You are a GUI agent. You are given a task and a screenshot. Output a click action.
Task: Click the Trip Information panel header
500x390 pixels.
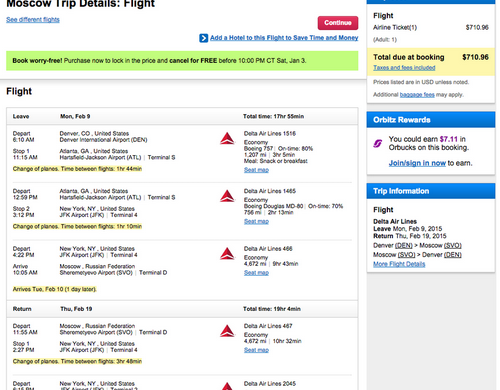point(431,191)
